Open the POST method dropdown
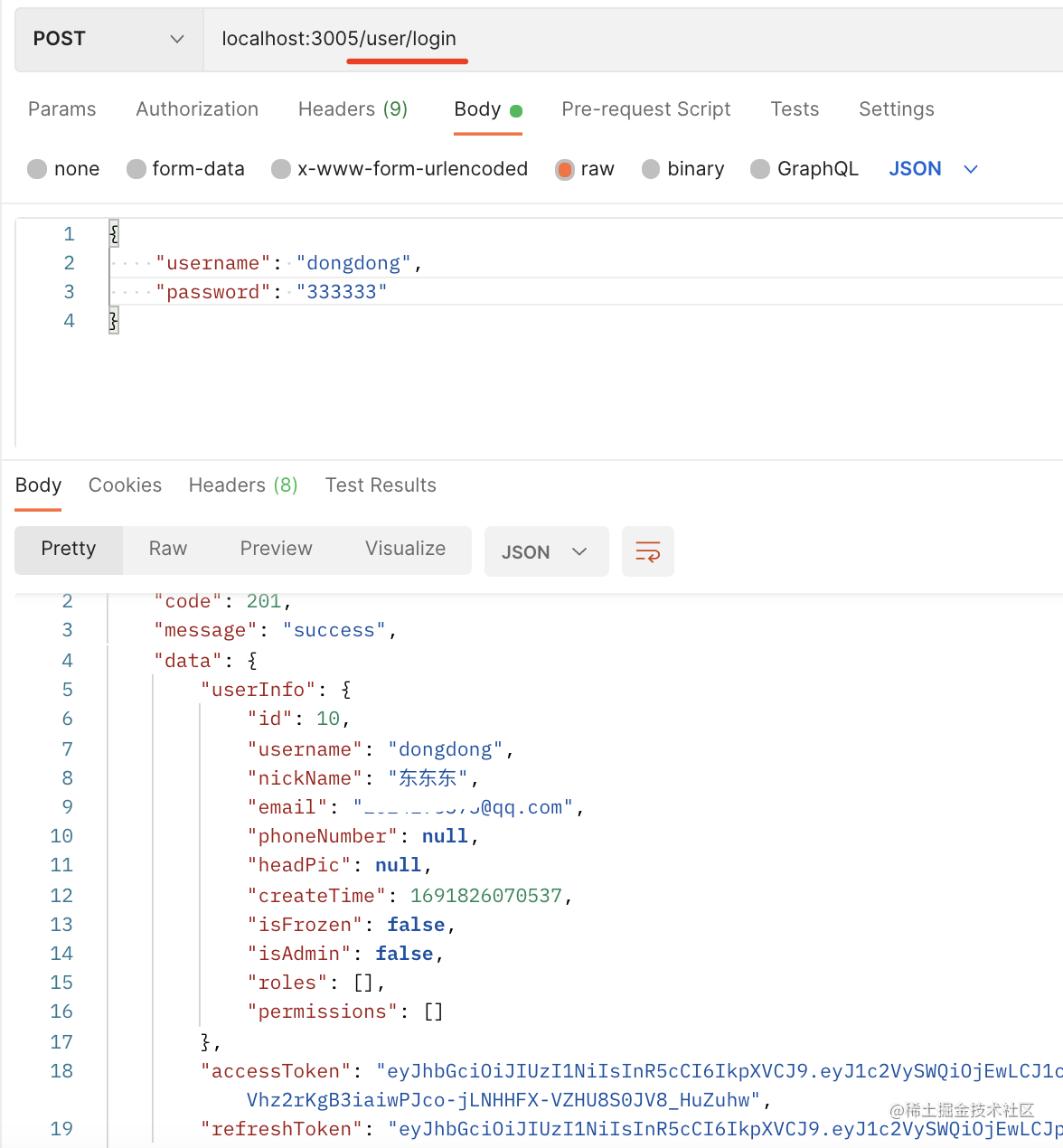This screenshot has width=1063, height=1148. pos(108,39)
